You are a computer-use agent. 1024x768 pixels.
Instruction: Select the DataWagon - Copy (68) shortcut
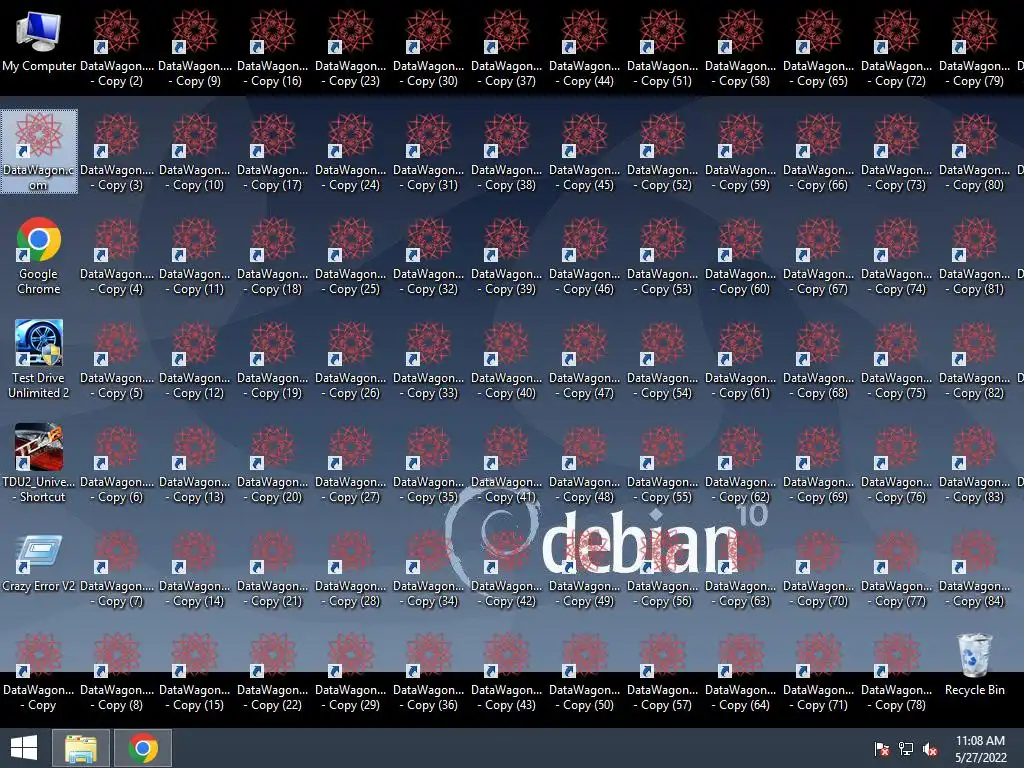click(819, 360)
